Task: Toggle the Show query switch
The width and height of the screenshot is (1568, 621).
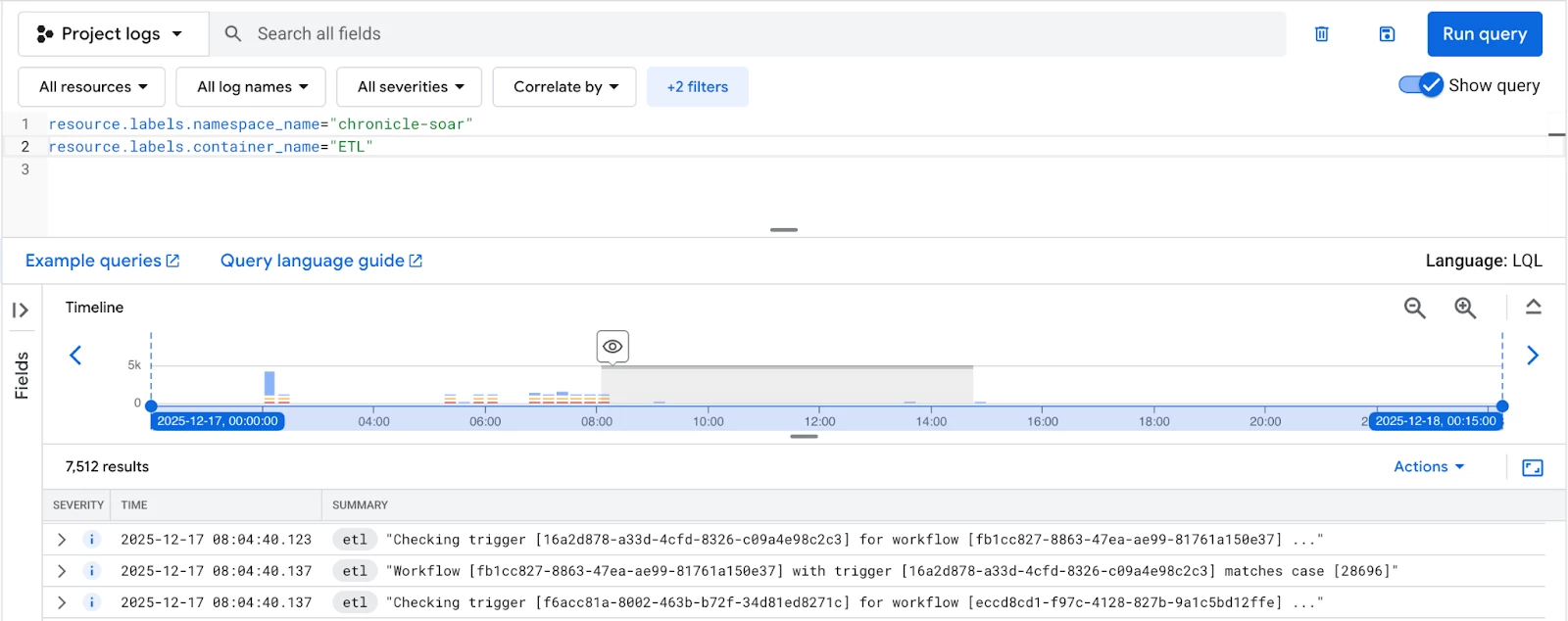Action: 1421,85
